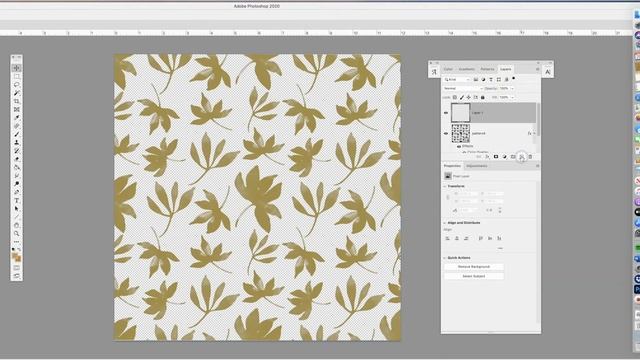Open the Normal blend mode dropdown
Viewport: 640px width, 360px height.
463,88
